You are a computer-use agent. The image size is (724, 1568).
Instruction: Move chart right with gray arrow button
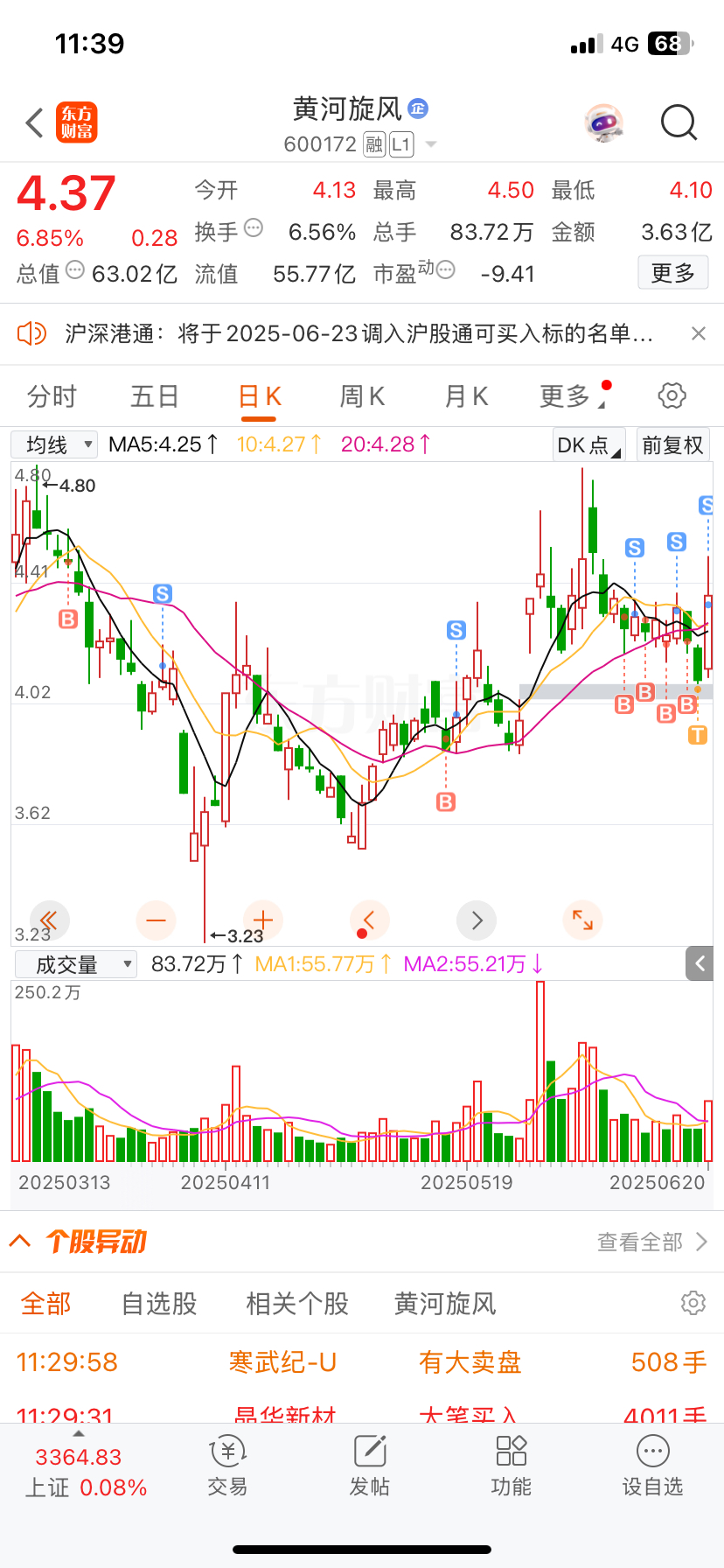click(477, 920)
